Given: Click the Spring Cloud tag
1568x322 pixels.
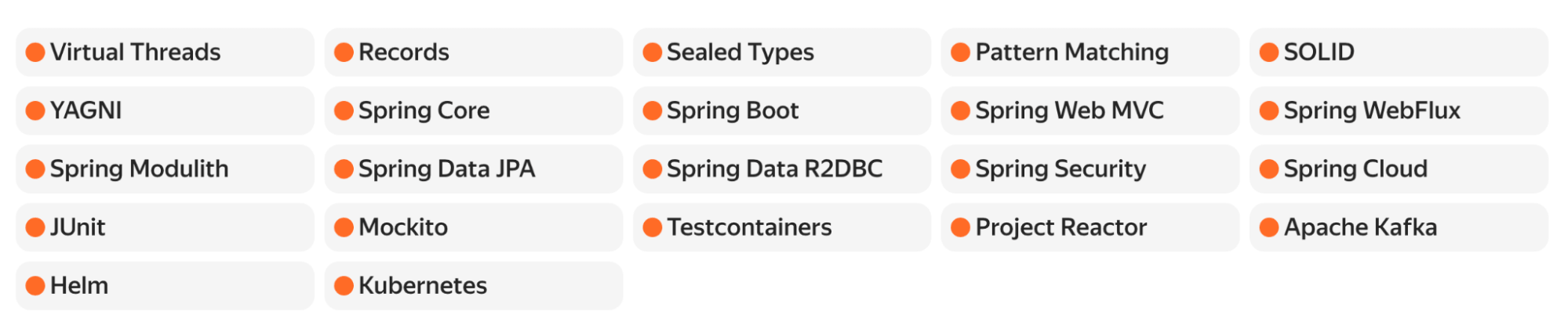Looking at the screenshot, I should 1399,169.
